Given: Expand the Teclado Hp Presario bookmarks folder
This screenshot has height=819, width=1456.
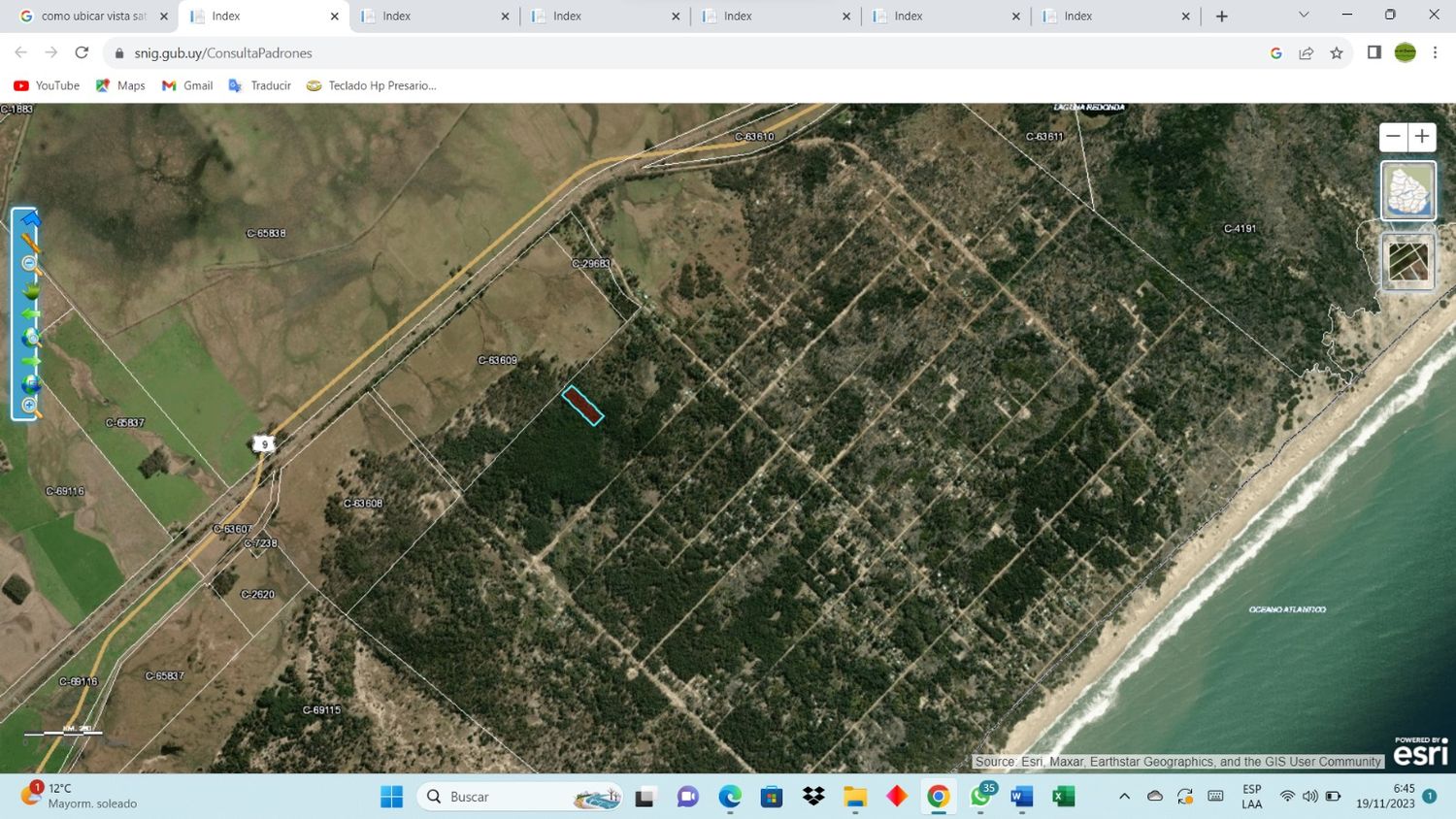Looking at the screenshot, I should 372,85.
